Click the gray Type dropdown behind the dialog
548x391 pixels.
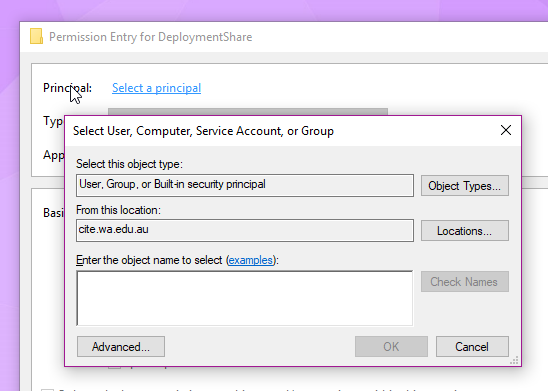coord(248,111)
